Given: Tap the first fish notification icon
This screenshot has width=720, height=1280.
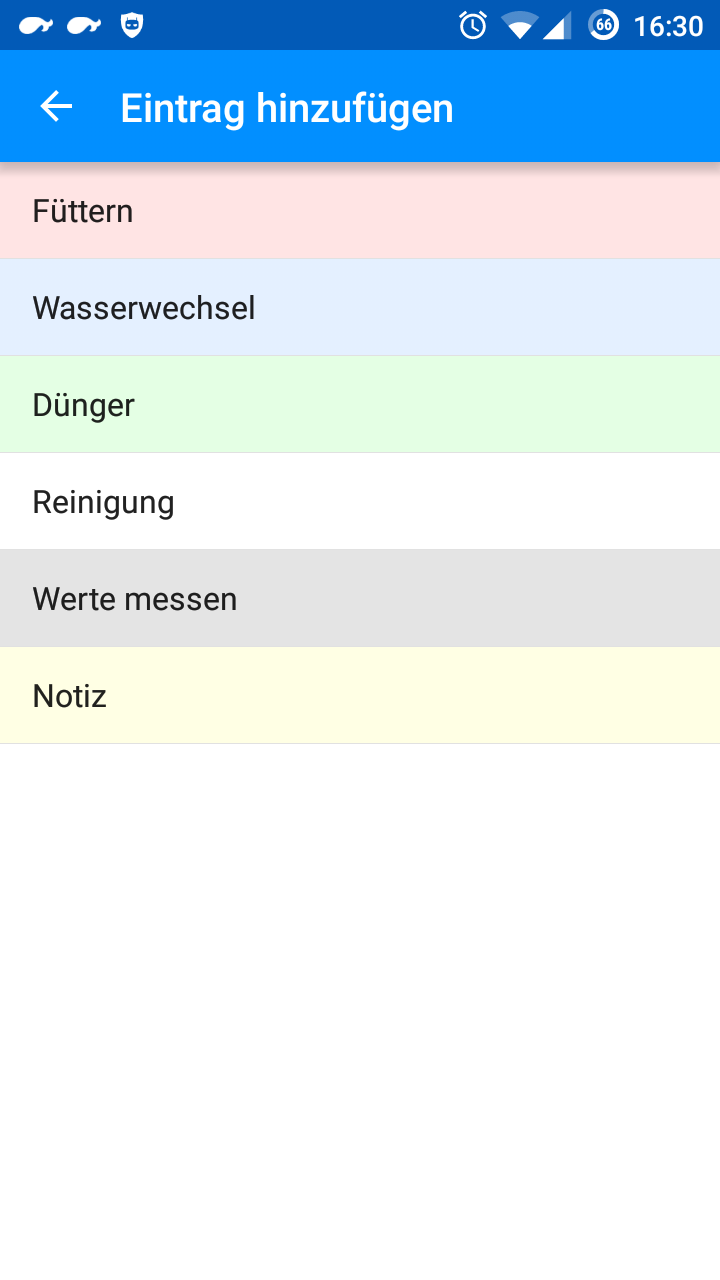Looking at the screenshot, I should [36, 26].
